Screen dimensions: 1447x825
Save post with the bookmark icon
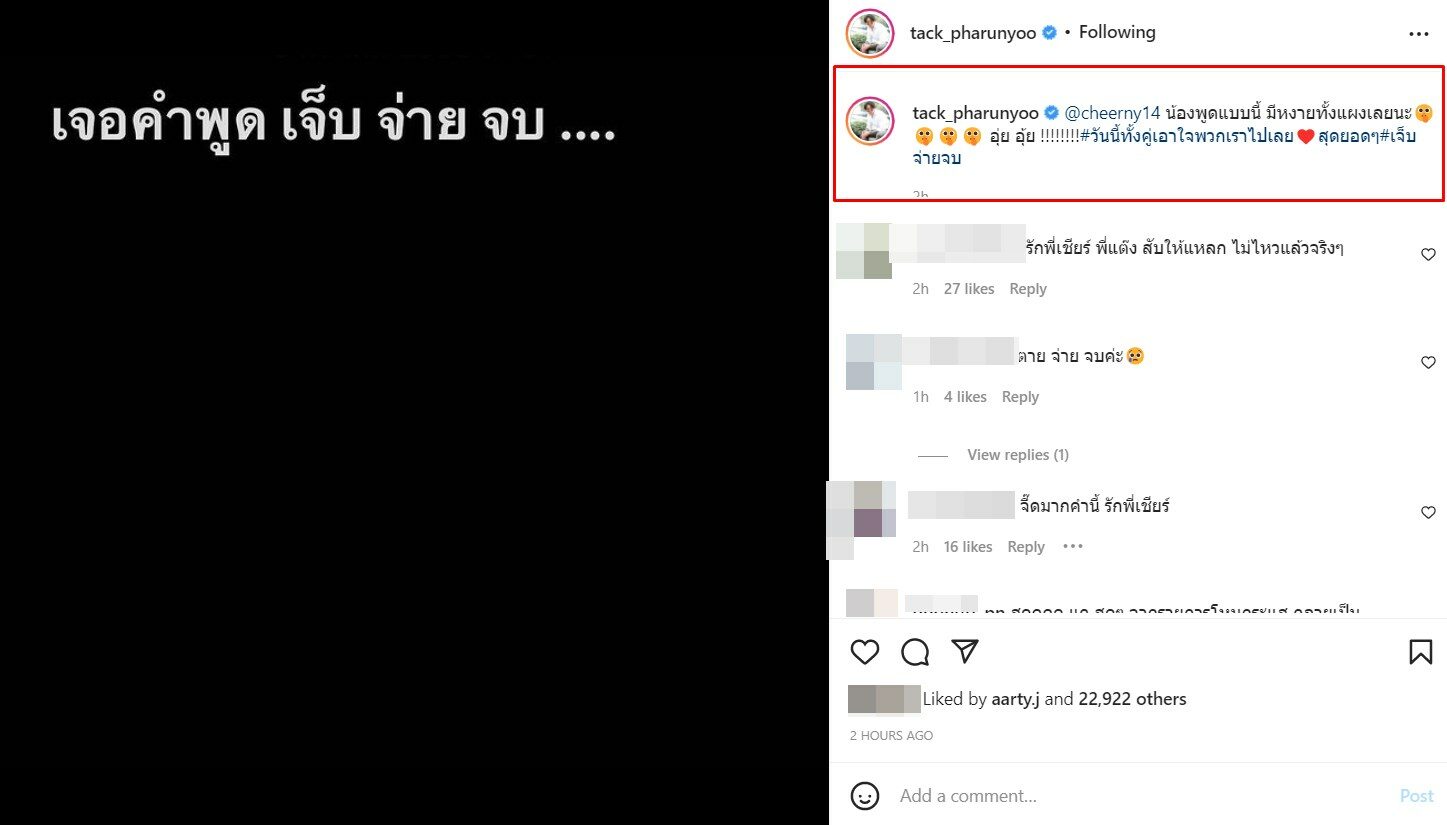1420,652
